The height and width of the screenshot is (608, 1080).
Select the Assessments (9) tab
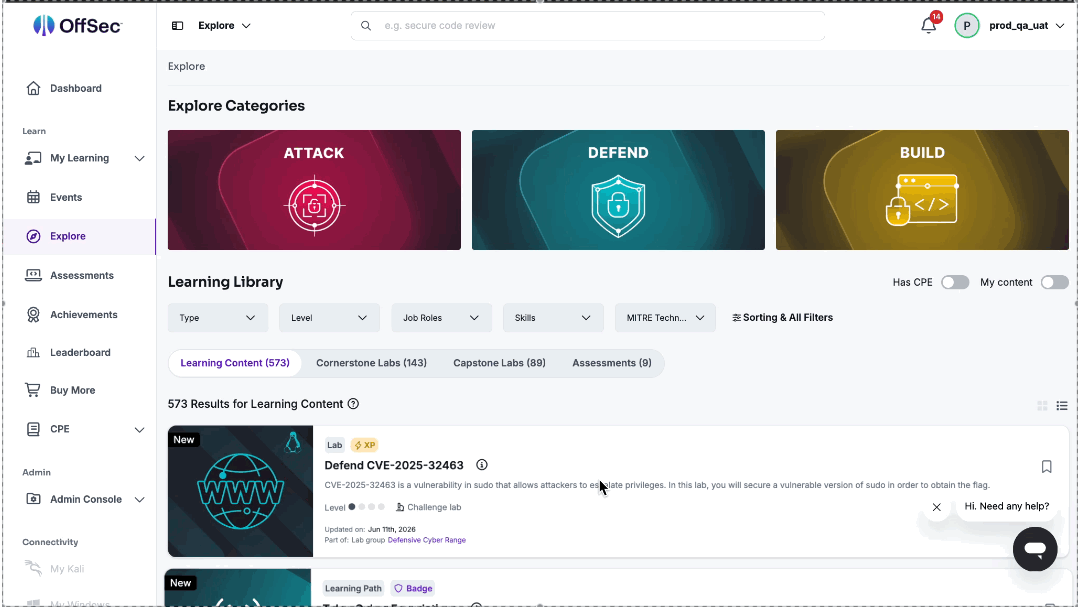coord(612,363)
